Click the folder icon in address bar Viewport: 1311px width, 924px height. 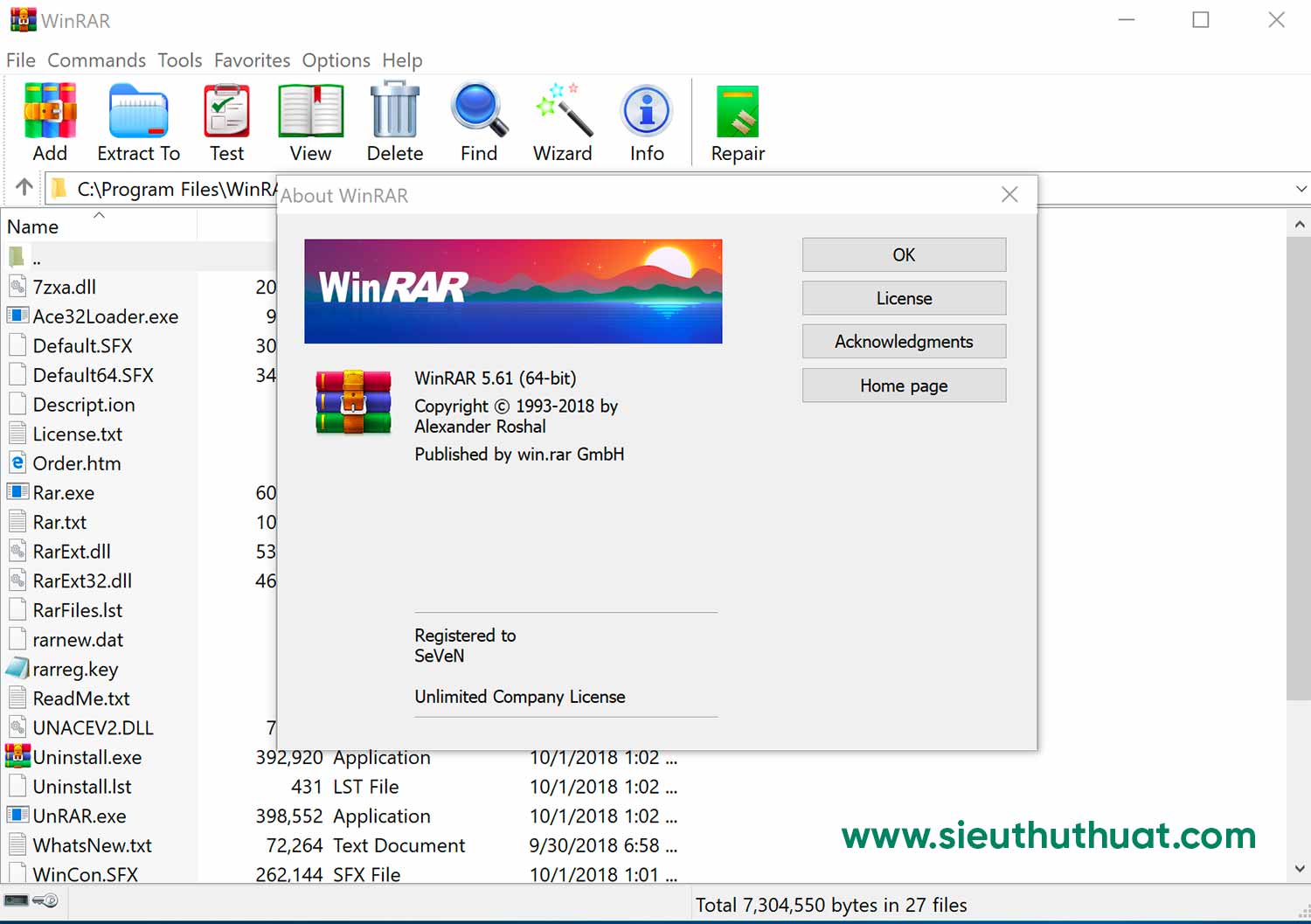[x=59, y=188]
